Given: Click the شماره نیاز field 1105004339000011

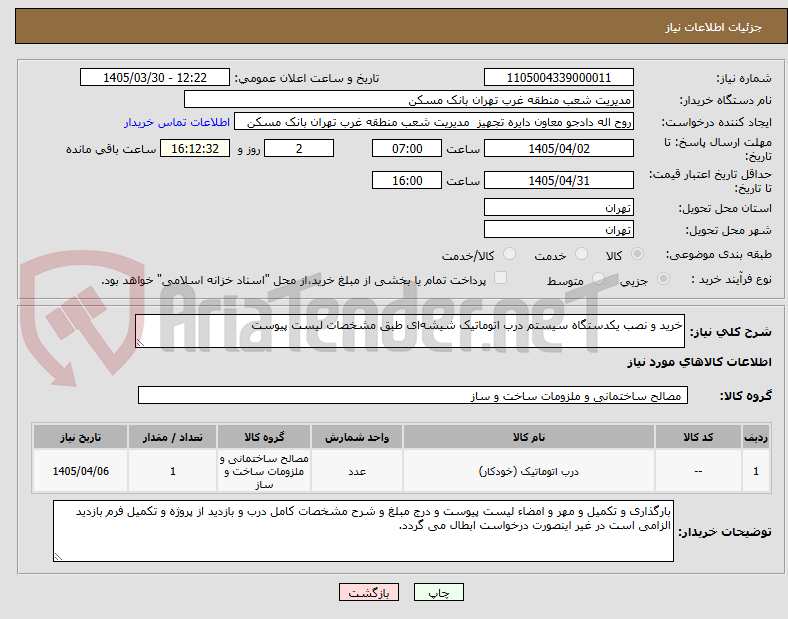Looking at the screenshot, I should pyautogui.click(x=558, y=77).
